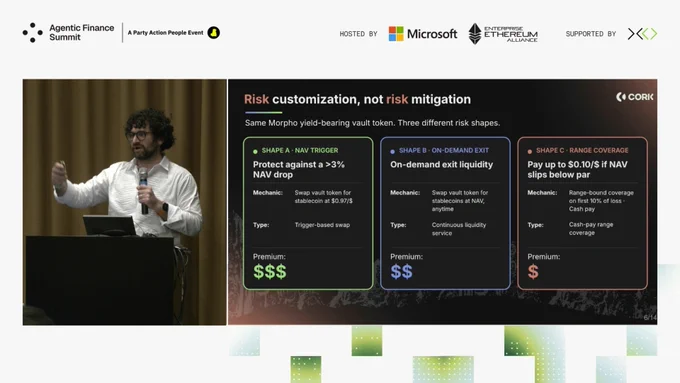Image resolution: width=680 pixels, height=383 pixels.
Task: Click the blue $$ premium symbol
Action: click(402, 272)
